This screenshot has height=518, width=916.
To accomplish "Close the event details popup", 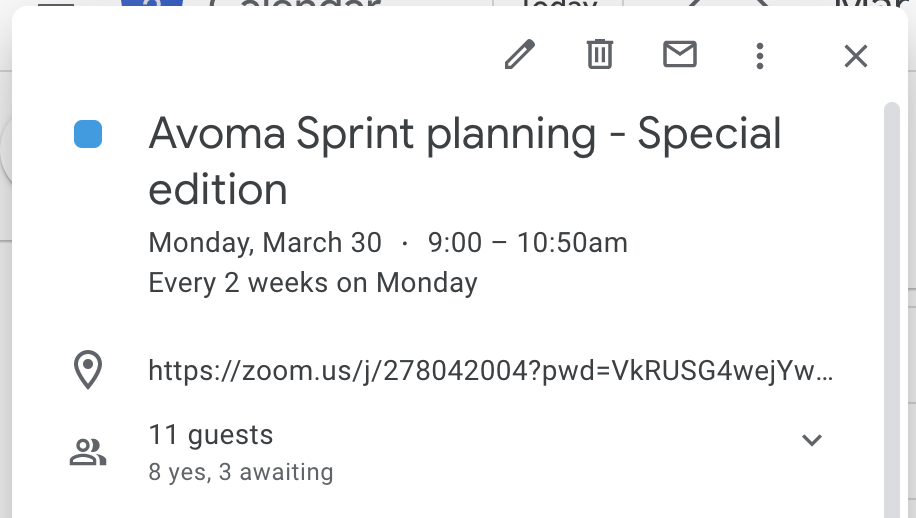I will pyautogui.click(x=856, y=57).
